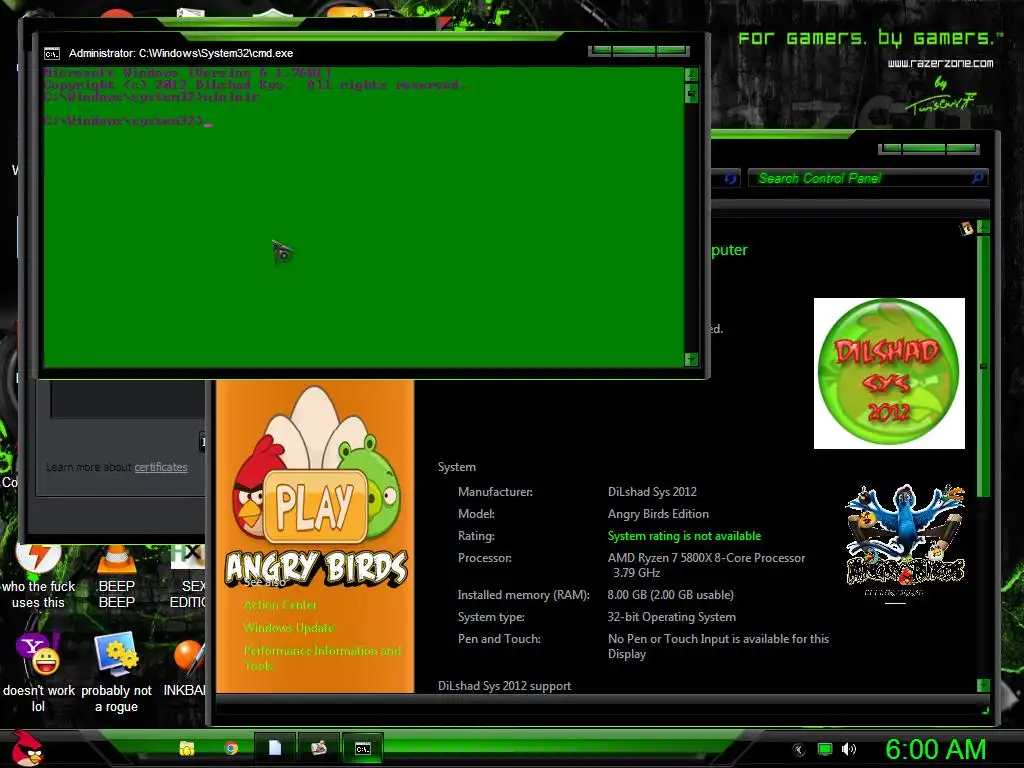This screenshot has width=1024, height=768.
Task: Open the 'probably not a rogue' desktop icon
Action: coord(116,673)
